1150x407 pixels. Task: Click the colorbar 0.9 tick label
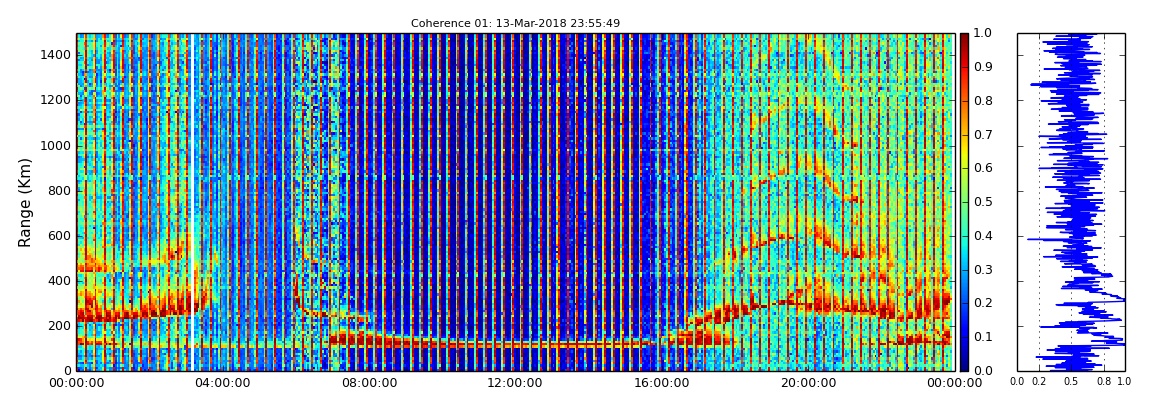point(981,67)
